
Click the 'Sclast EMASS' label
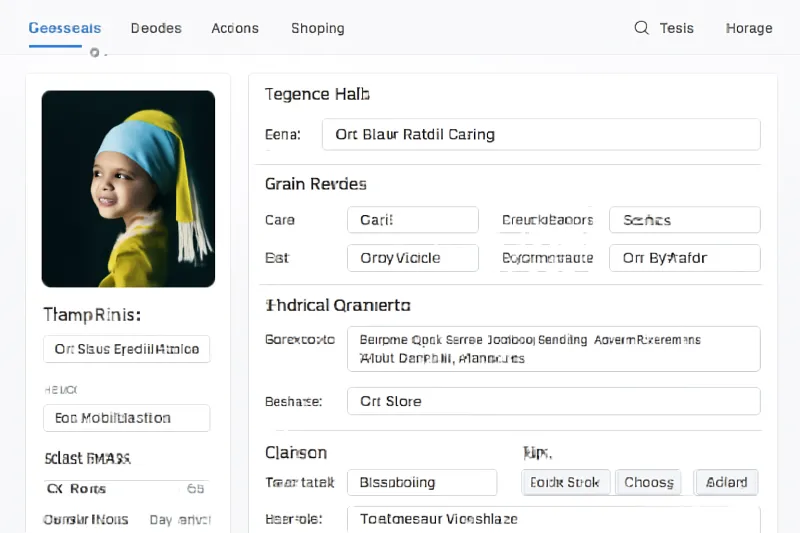click(x=87, y=458)
